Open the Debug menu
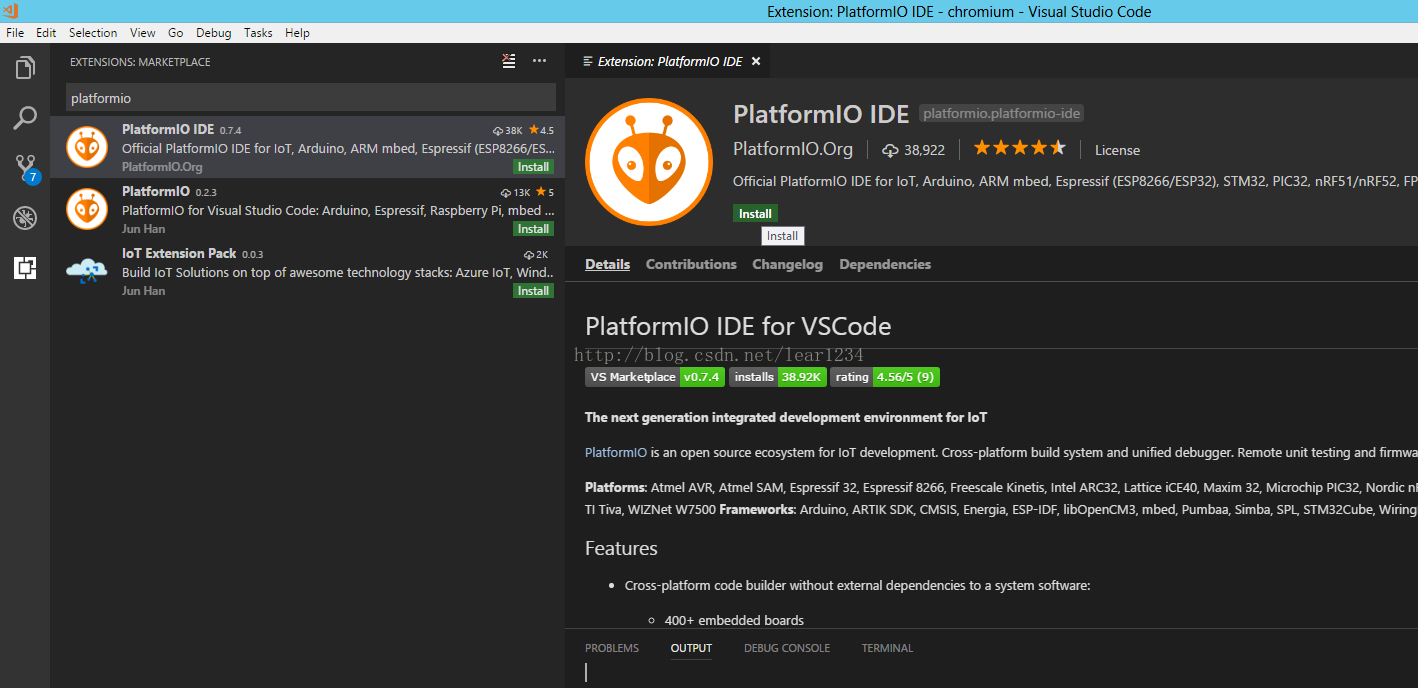 click(x=214, y=33)
